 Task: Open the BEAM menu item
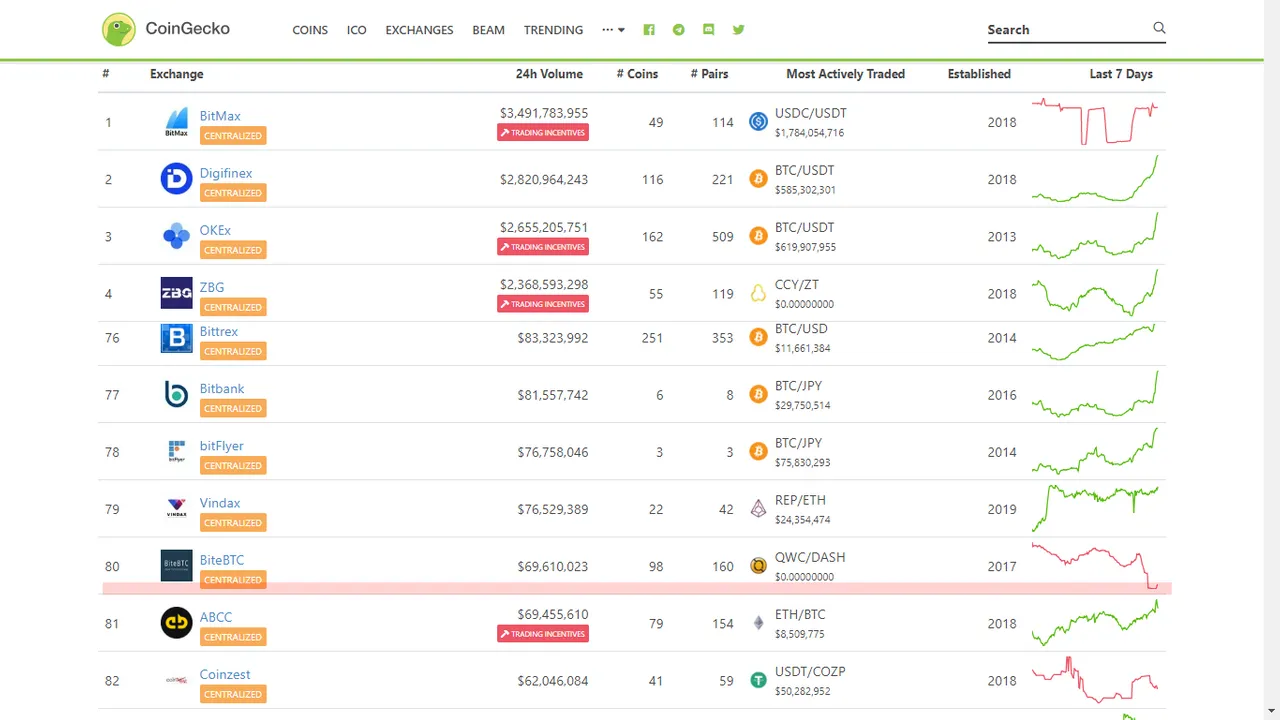pyautogui.click(x=488, y=30)
